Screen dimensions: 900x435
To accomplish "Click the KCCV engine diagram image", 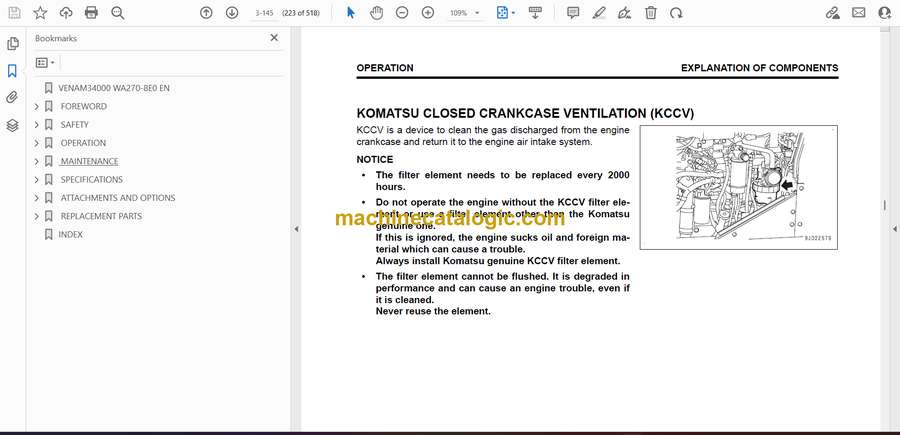I will pos(739,187).
